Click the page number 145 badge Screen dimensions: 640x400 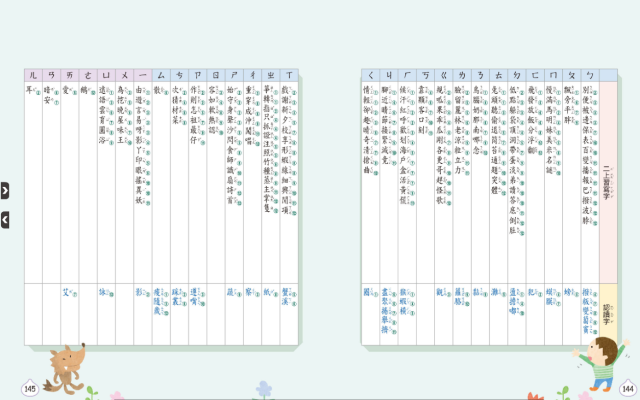29,388
